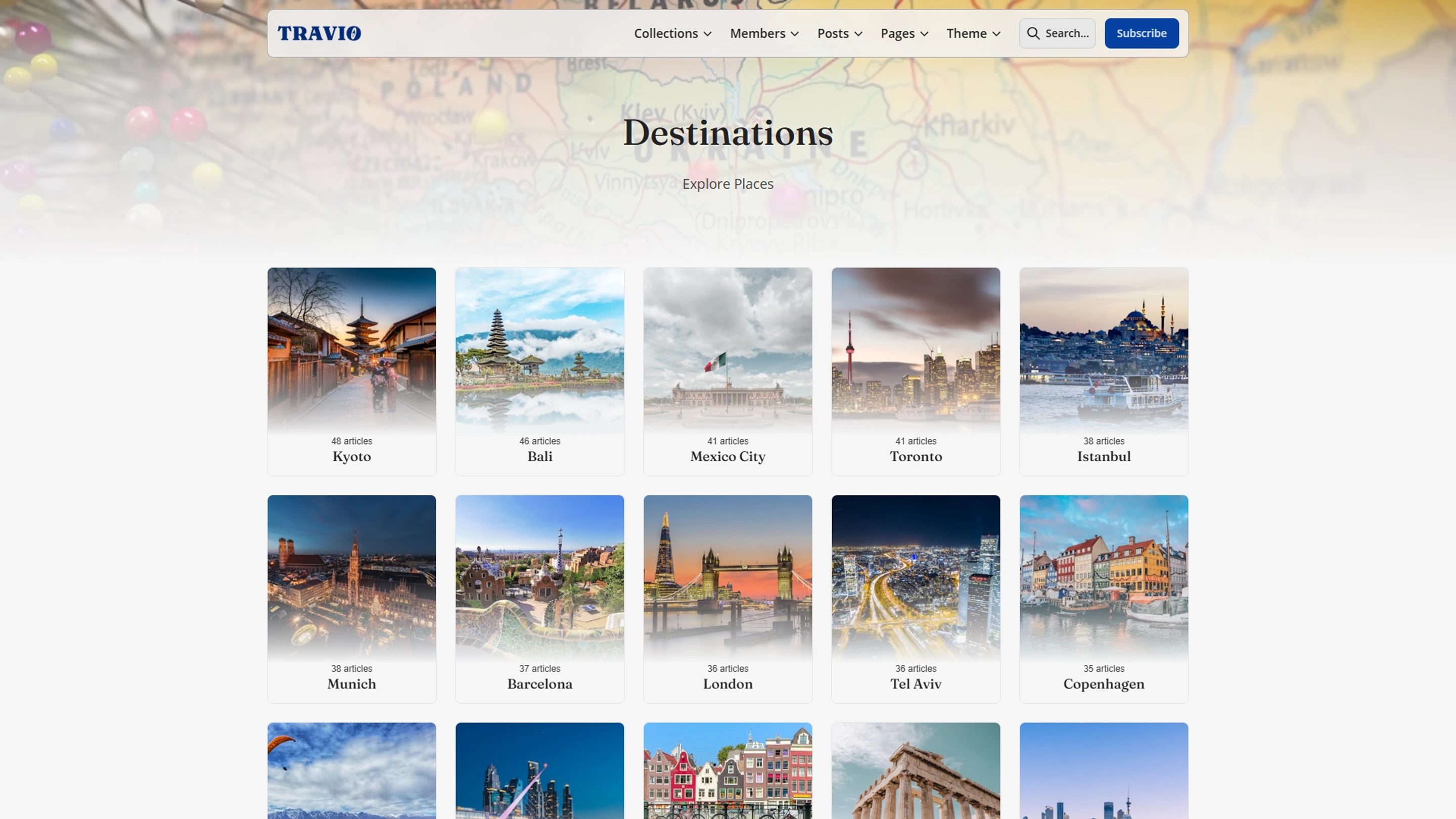Click the London title link

tap(728, 684)
